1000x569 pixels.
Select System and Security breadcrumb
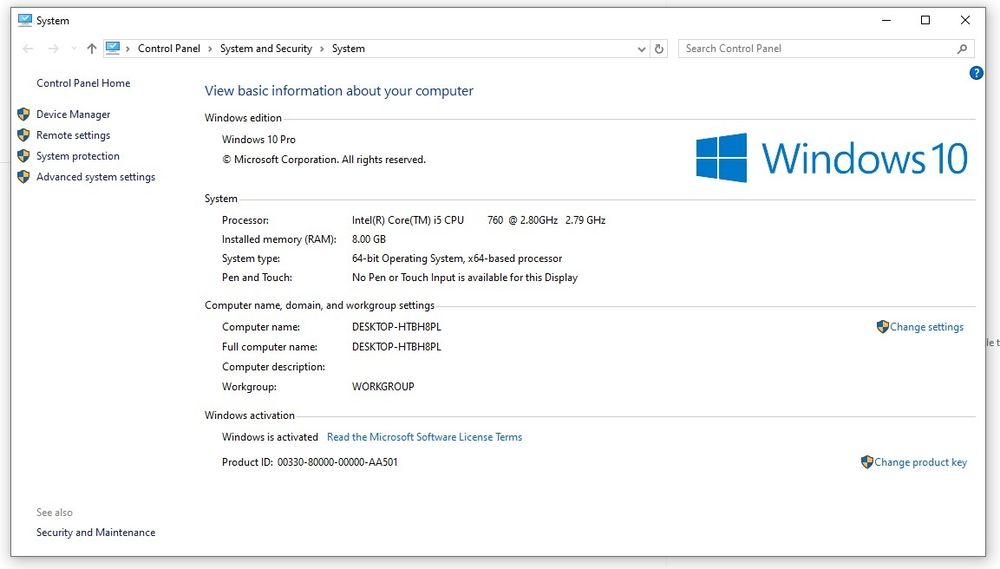[x=266, y=48]
